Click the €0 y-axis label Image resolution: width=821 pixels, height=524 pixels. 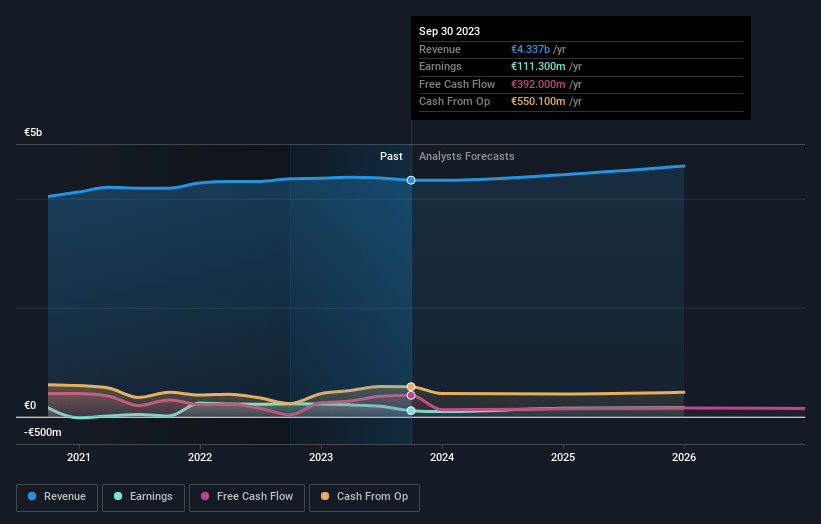(30, 405)
